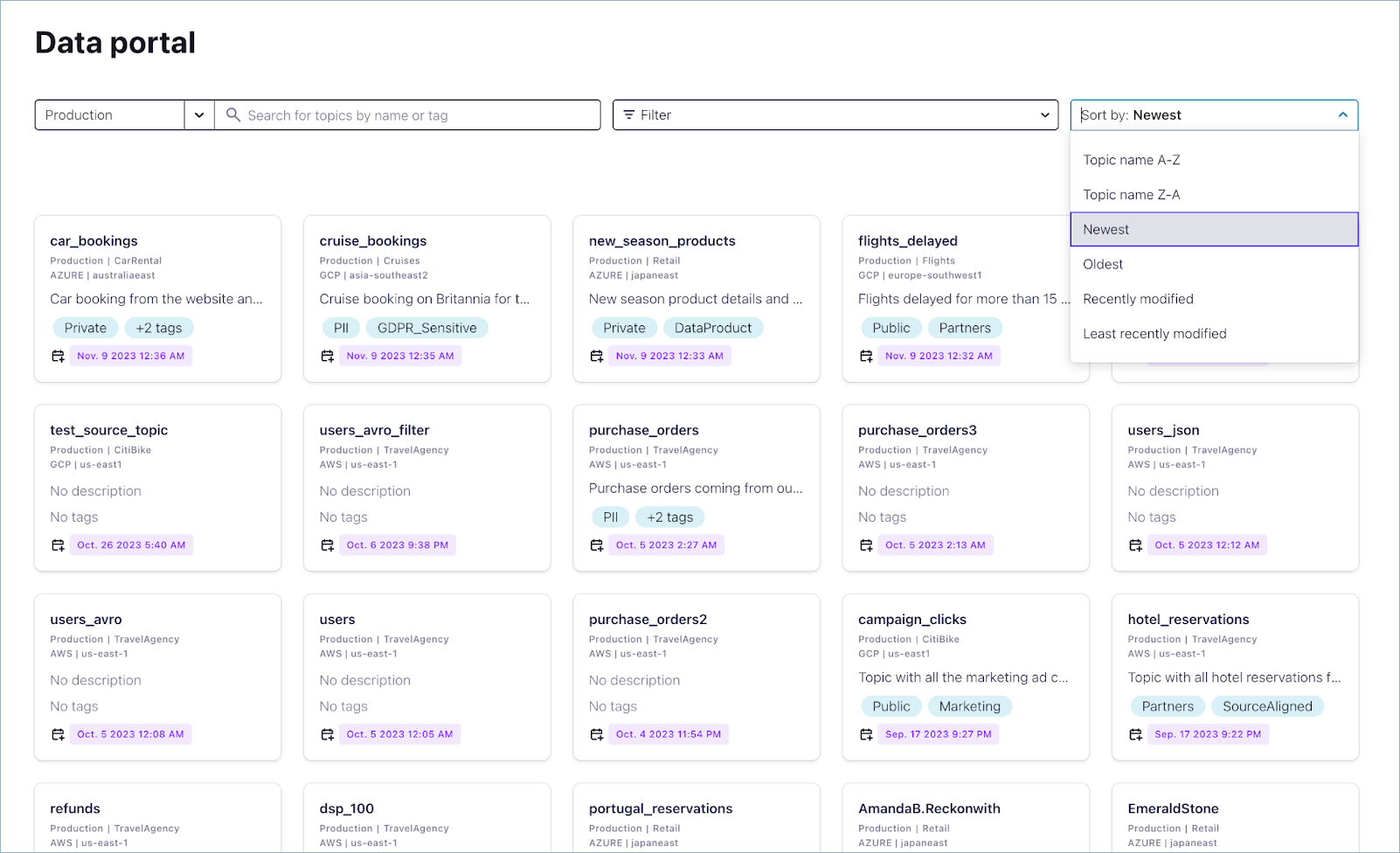
Task: Click the calendar icon on car_bookings card
Action: click(x=58, y=356)
